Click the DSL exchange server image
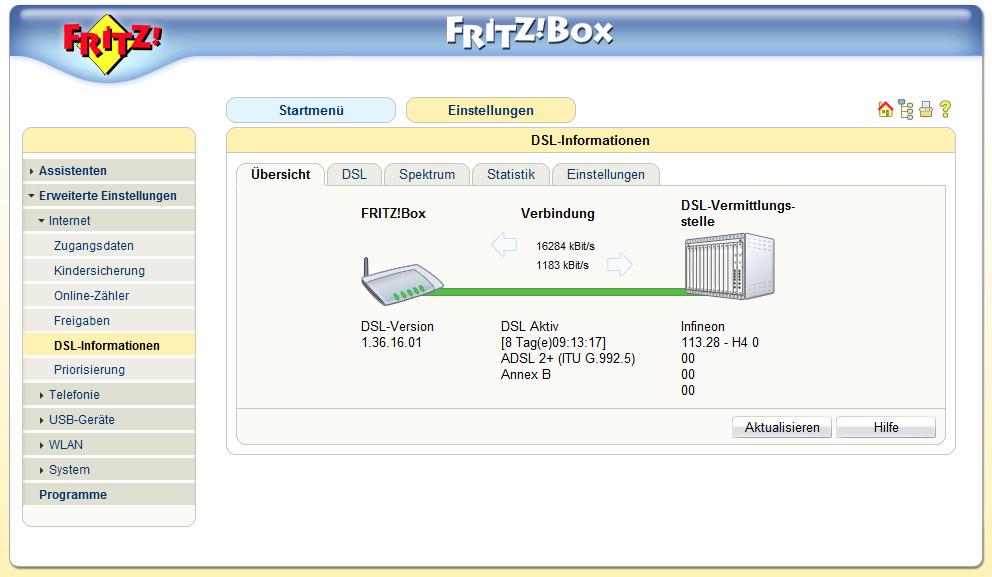 (x=729, y=266)
